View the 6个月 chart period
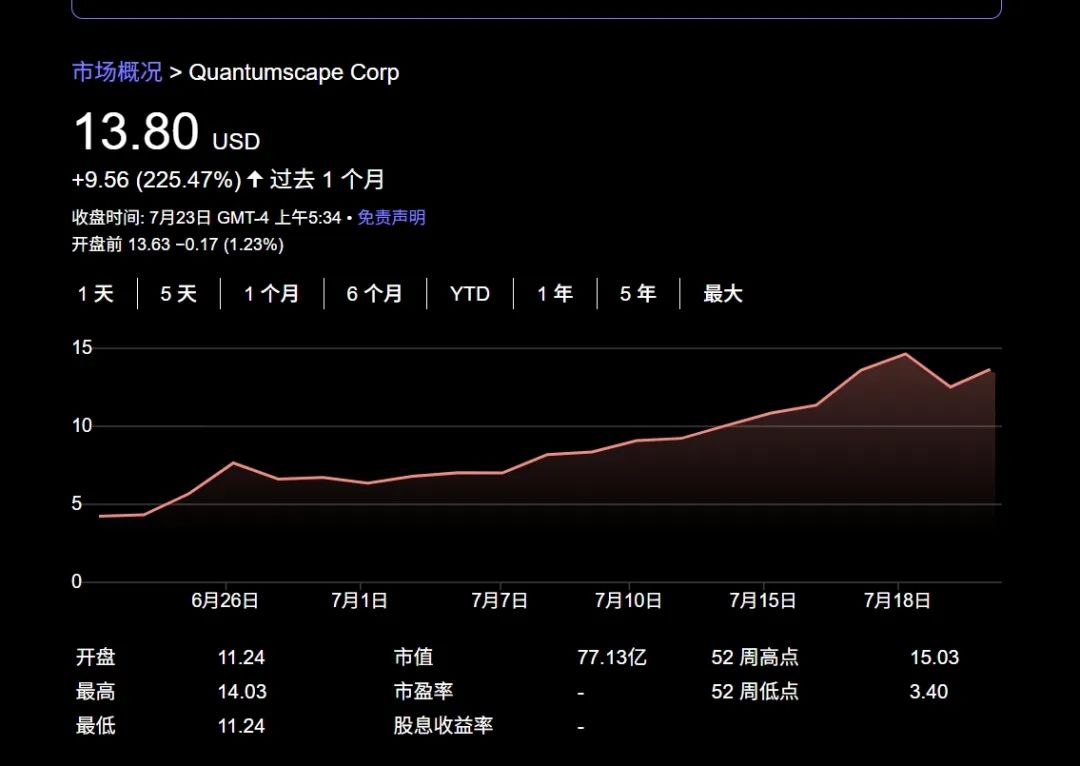This screenshot has height=766, width=1080. click(375, 293)
